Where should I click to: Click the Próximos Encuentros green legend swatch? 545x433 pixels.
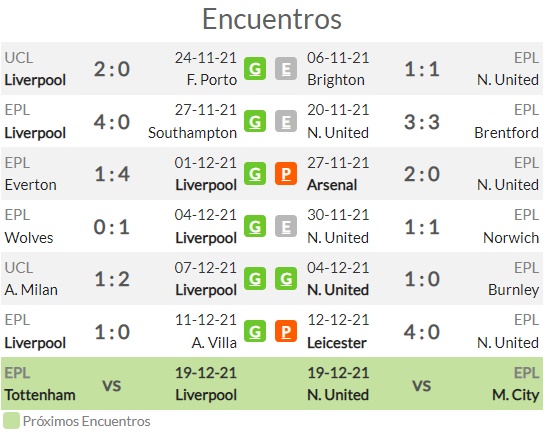click(x=11, y=421)
